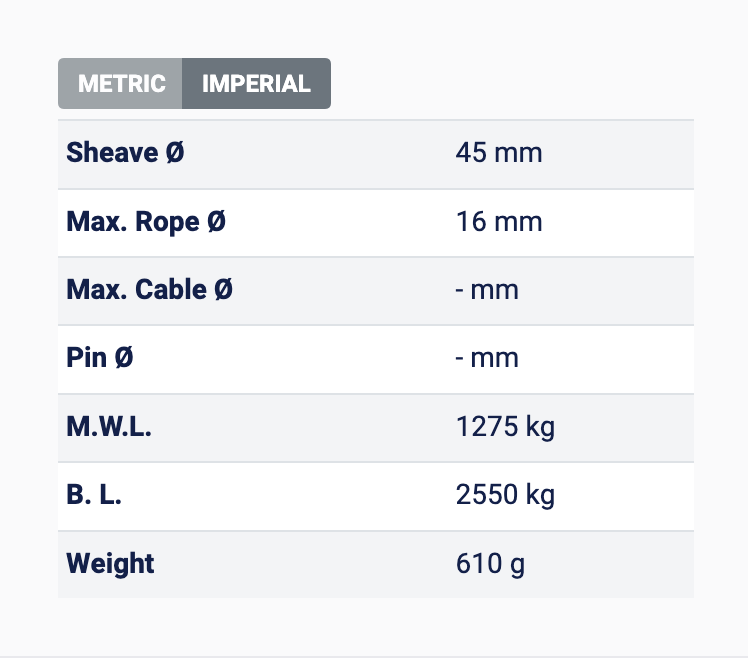
Task: Select the empty Pin Ø value
Action: pyautogui.click(x=487, y=357)
